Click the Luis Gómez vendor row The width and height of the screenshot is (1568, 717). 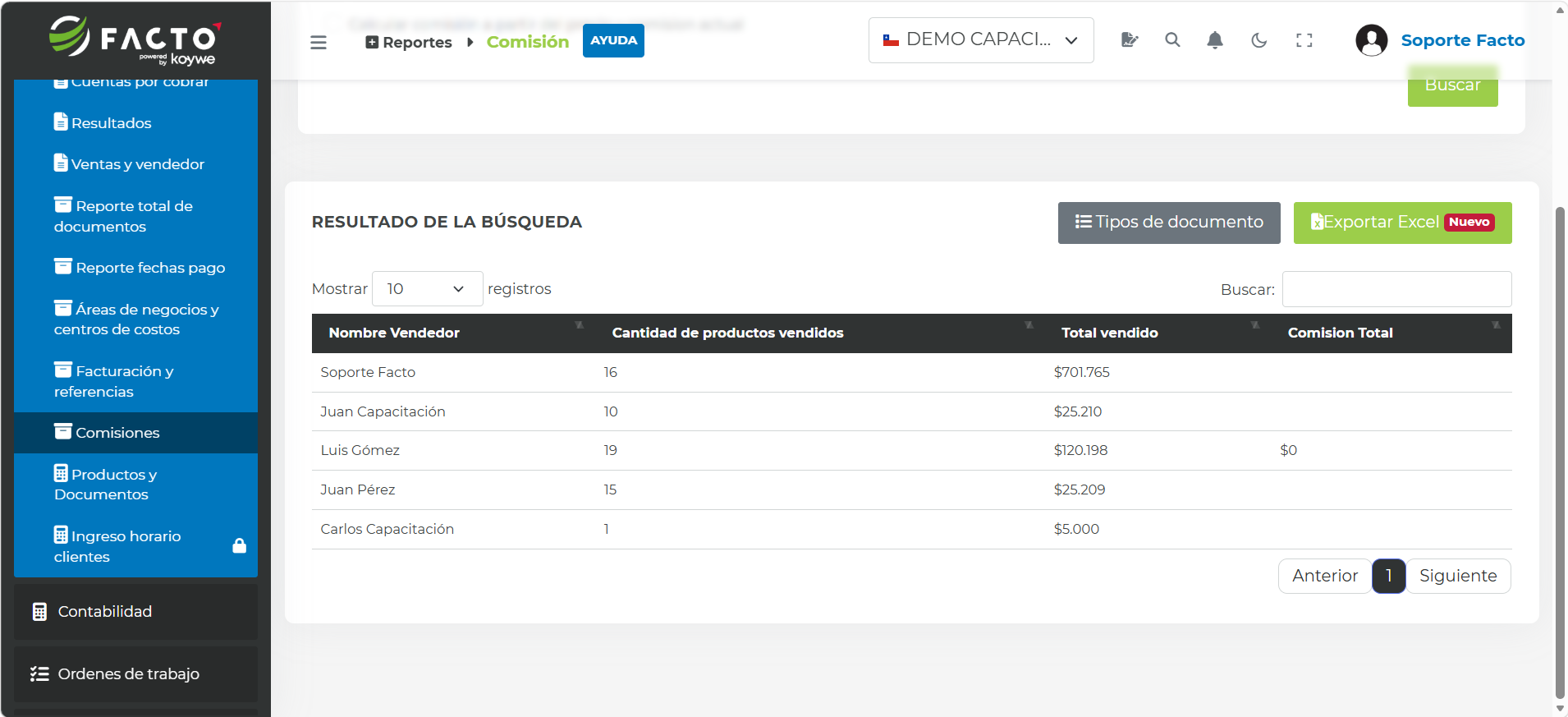911,450
